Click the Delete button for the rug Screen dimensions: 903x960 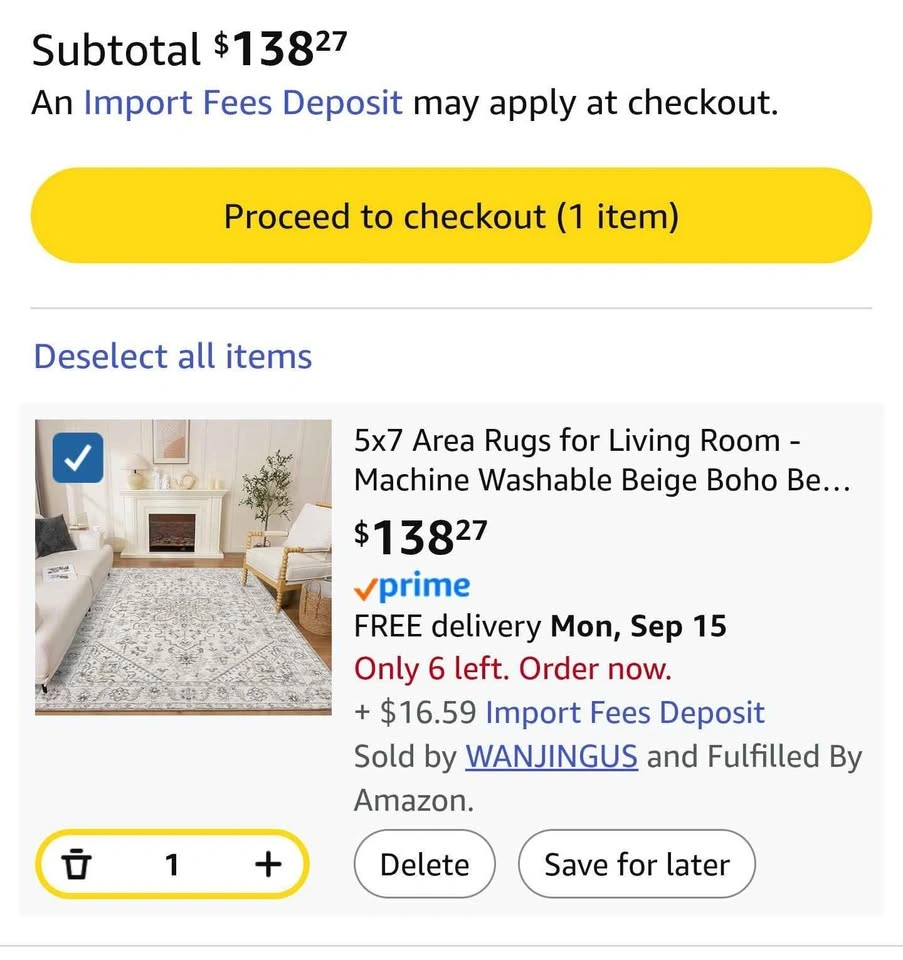click(x=425, y=864)
